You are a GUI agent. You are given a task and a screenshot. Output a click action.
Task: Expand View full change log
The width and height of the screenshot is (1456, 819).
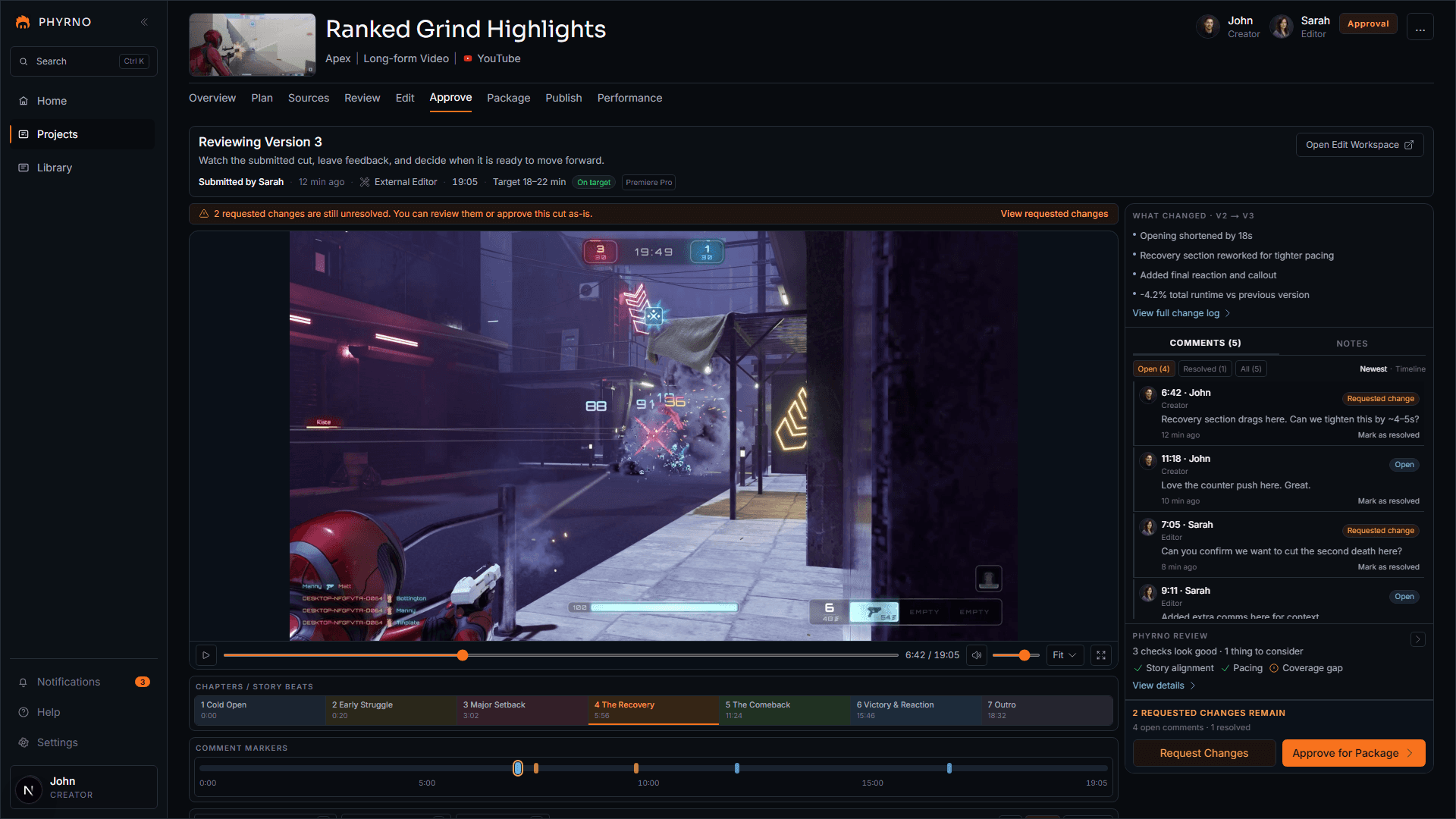[x=1181, y=313]
